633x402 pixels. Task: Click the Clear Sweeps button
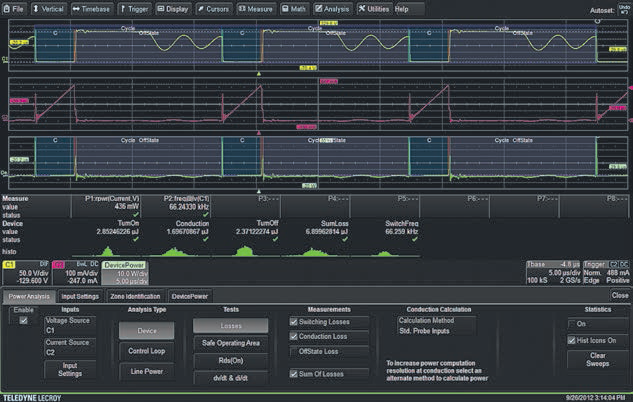coord(597,359)
